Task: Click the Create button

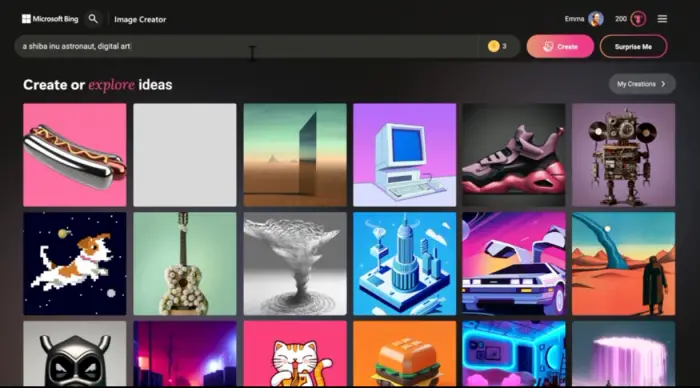Action: pos(560,46)
